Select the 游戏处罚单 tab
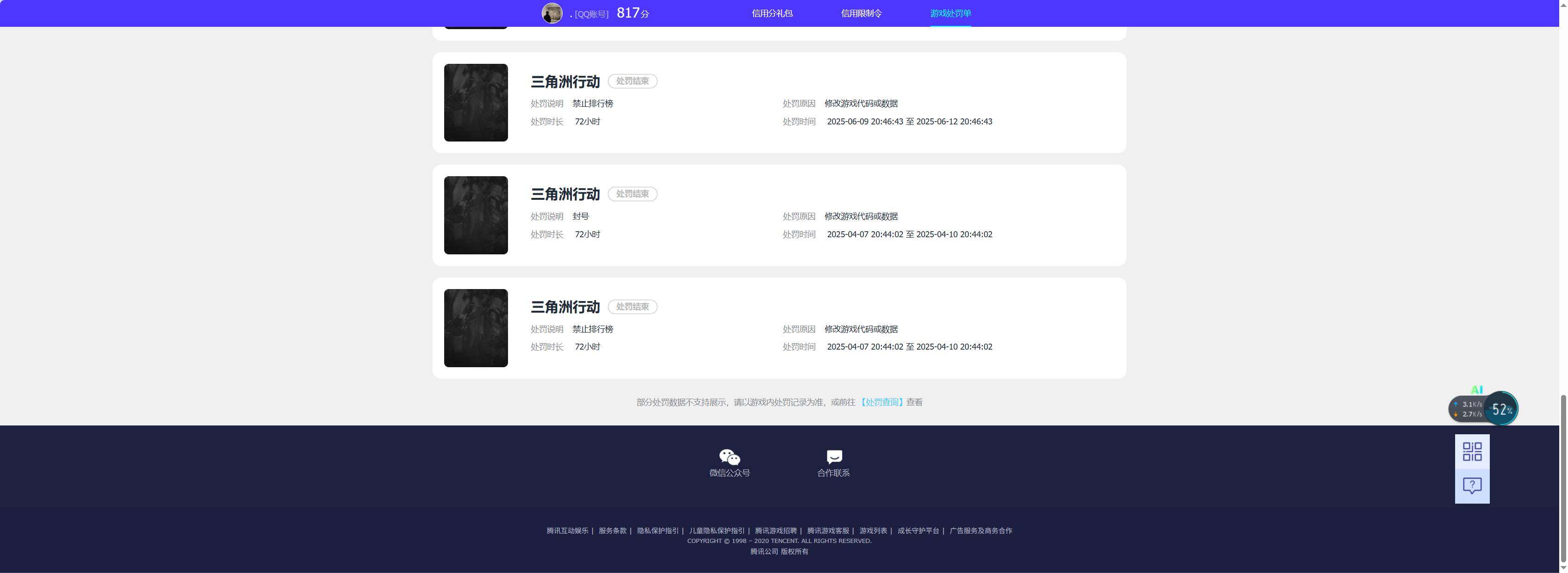The image size is (1568, 573). (950, 13)
